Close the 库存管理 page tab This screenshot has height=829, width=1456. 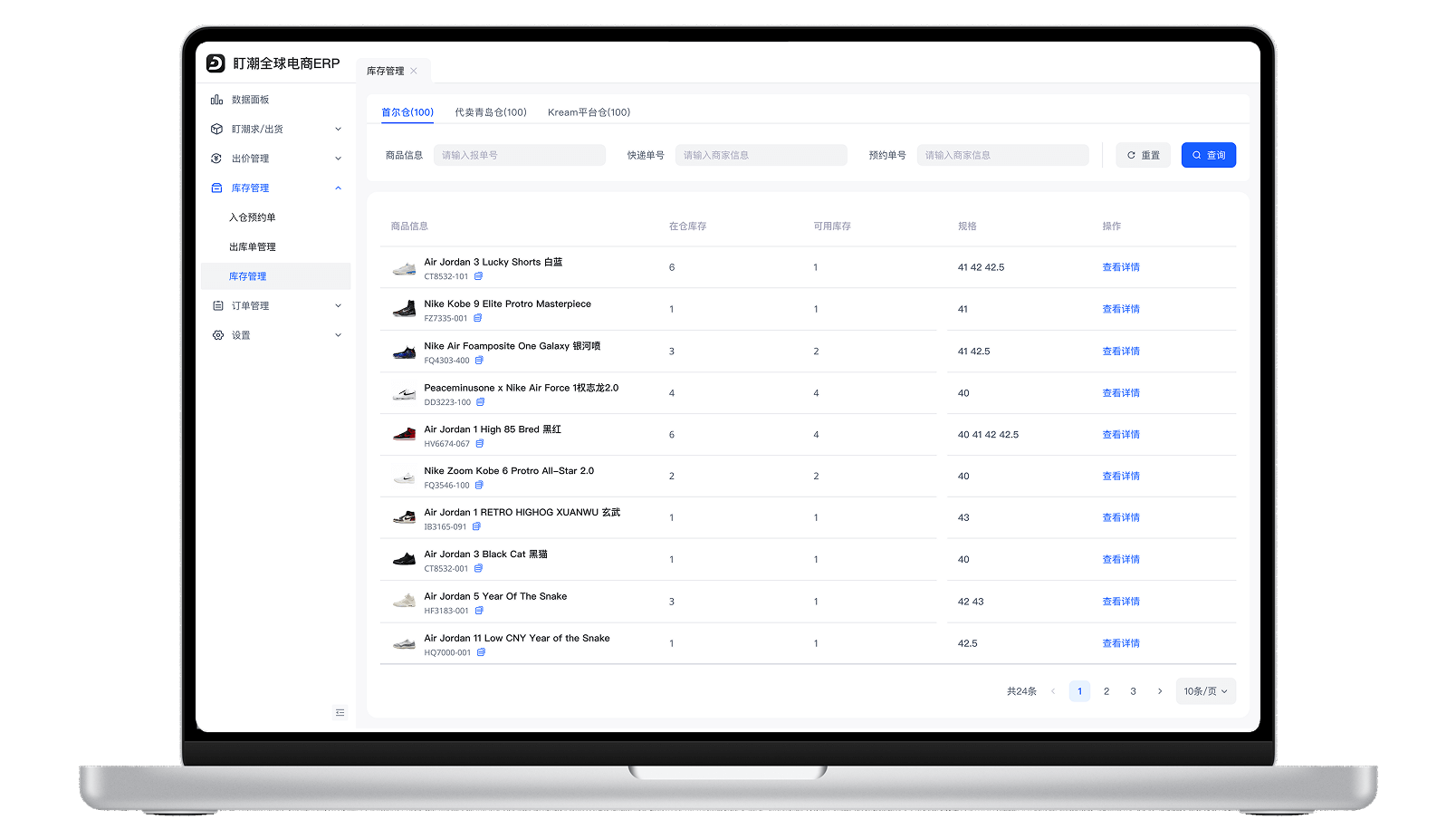pyautogui.click(x=414, y=71)
